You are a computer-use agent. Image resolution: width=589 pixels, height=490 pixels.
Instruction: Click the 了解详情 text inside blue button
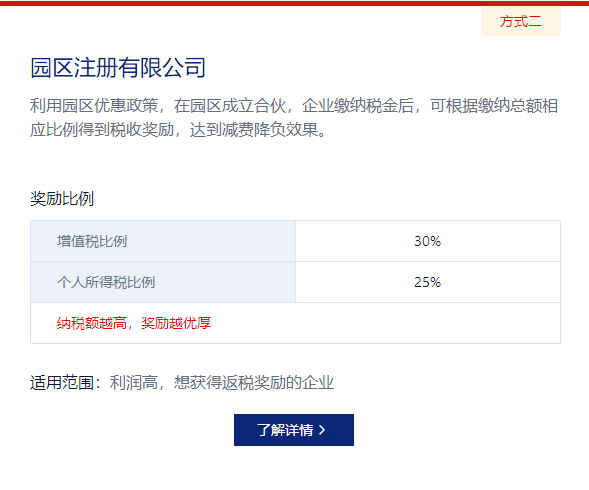click(x=285, y=430)
